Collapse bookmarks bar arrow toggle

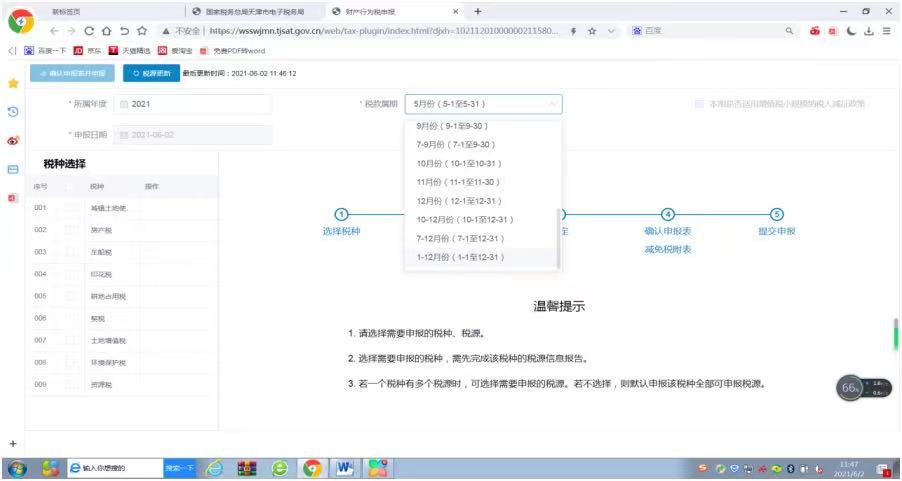pos(12,51)
